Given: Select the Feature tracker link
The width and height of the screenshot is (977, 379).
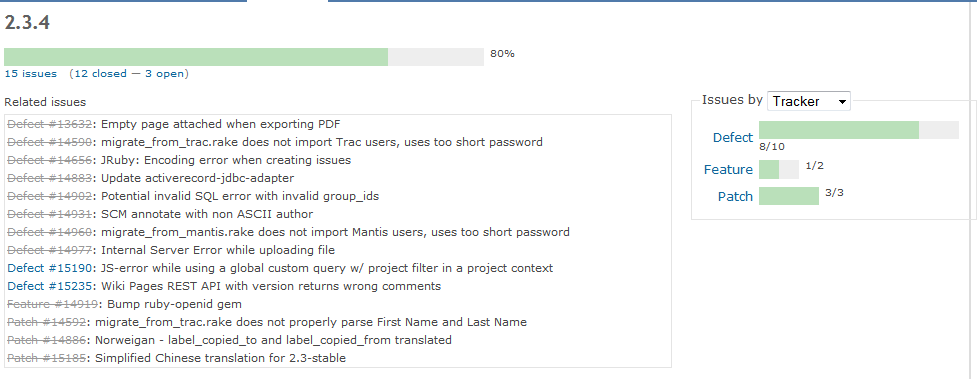Looking at the screenshot, I should click(728, 170).
